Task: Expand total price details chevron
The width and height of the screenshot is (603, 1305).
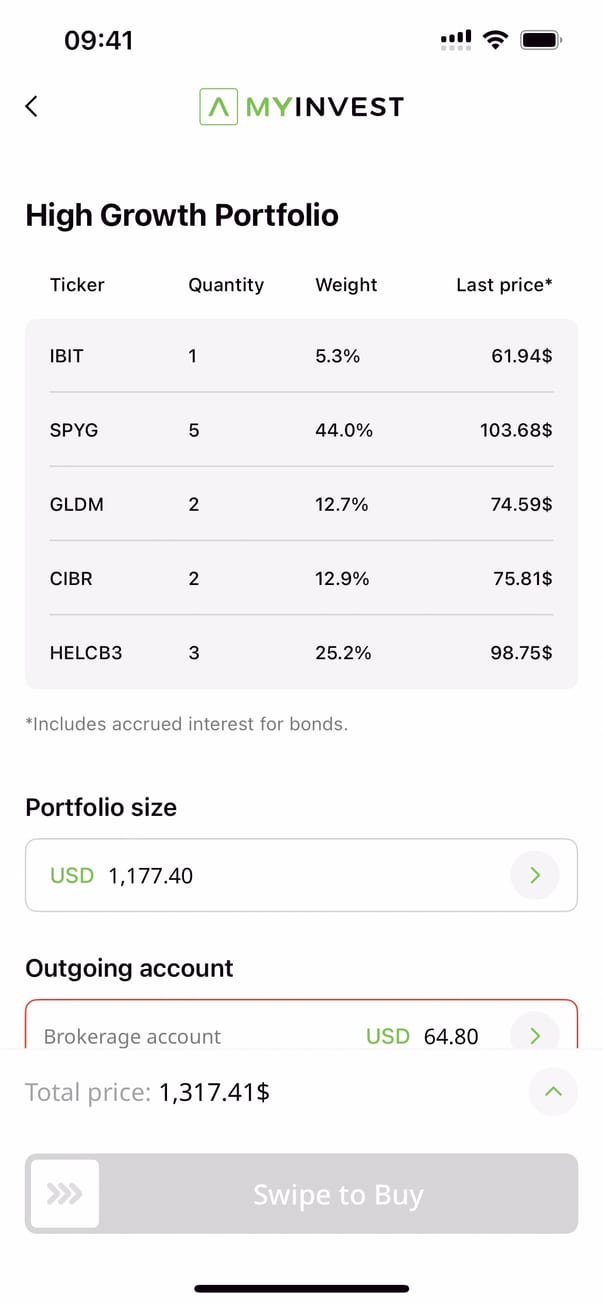Action: click(x=553, y=1092)
